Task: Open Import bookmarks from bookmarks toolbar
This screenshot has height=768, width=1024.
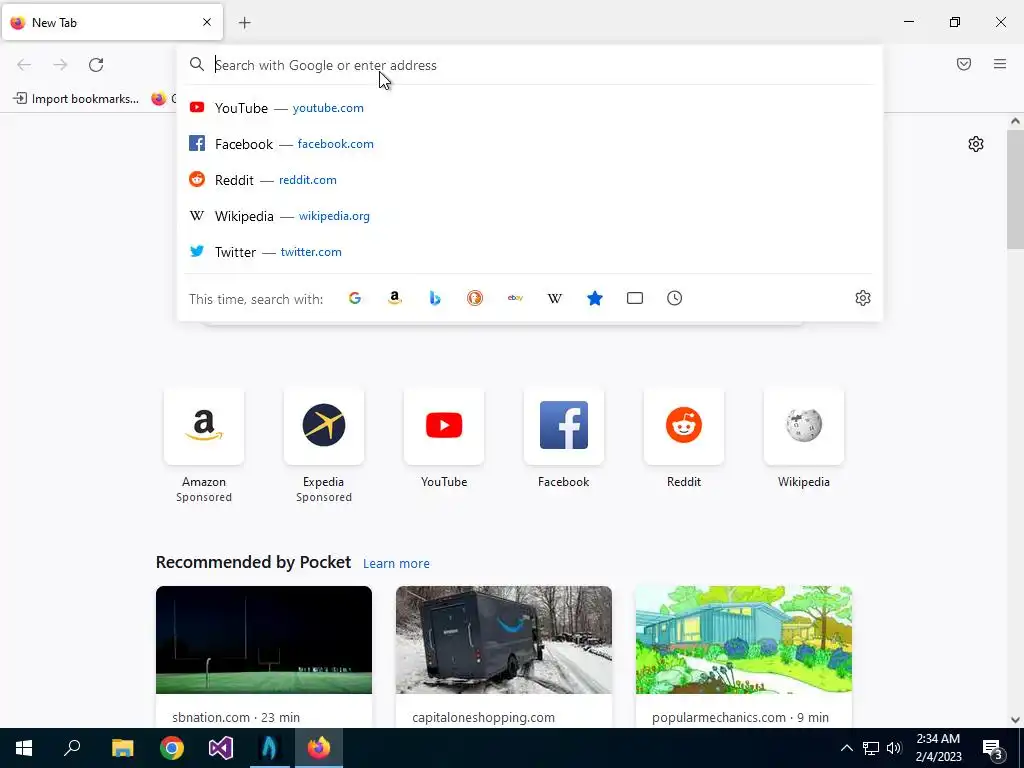Action: (76, 99)
